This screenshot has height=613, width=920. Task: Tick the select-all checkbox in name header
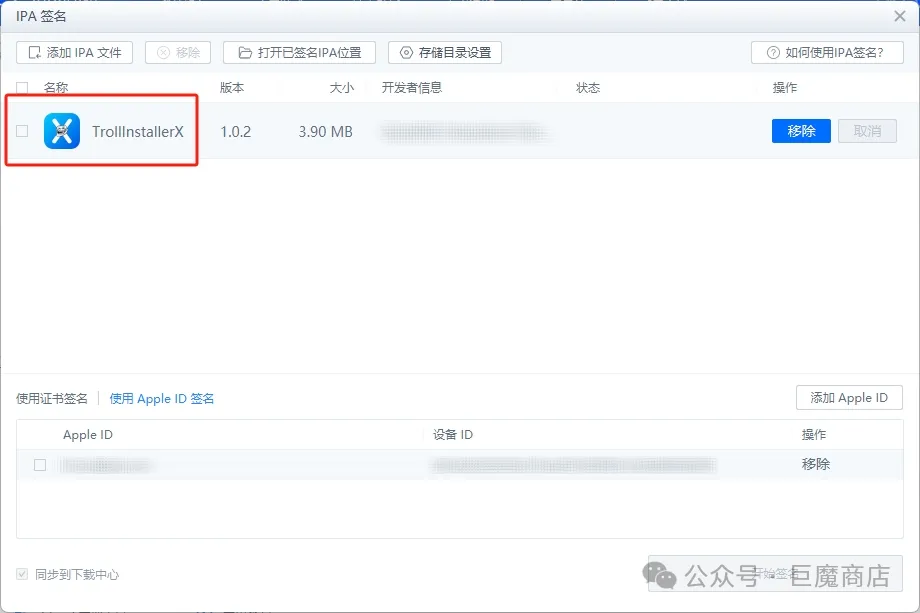tap(22, 88)
